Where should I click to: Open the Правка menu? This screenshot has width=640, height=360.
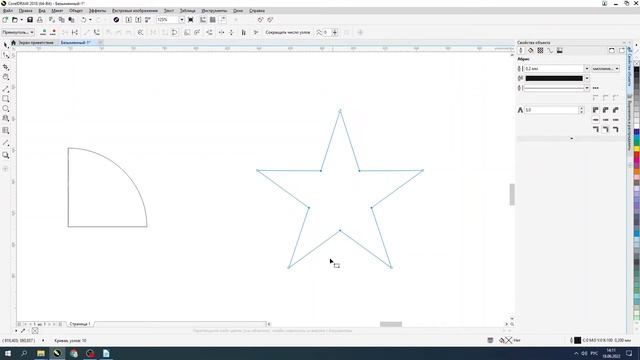click(25, 11)
